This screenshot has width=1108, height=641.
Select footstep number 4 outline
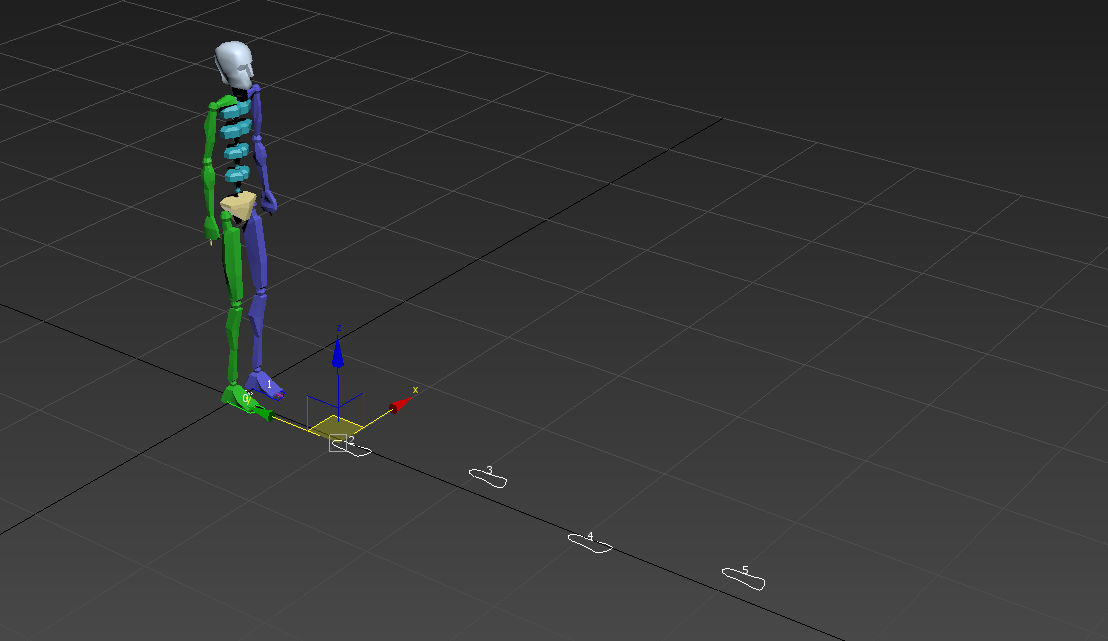click(x=590, y=543)
